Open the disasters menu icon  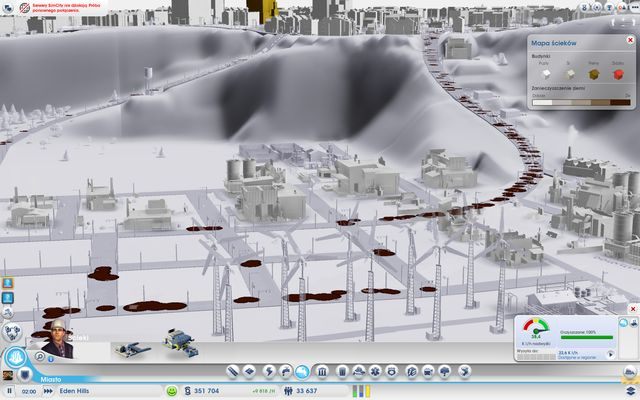[464, 371]
